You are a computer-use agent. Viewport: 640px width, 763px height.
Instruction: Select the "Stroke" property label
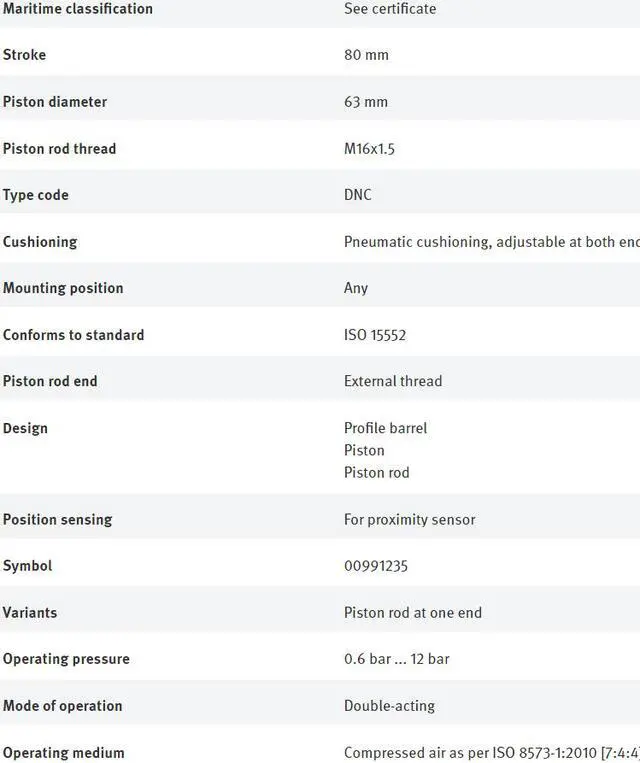tap(25, 55)
